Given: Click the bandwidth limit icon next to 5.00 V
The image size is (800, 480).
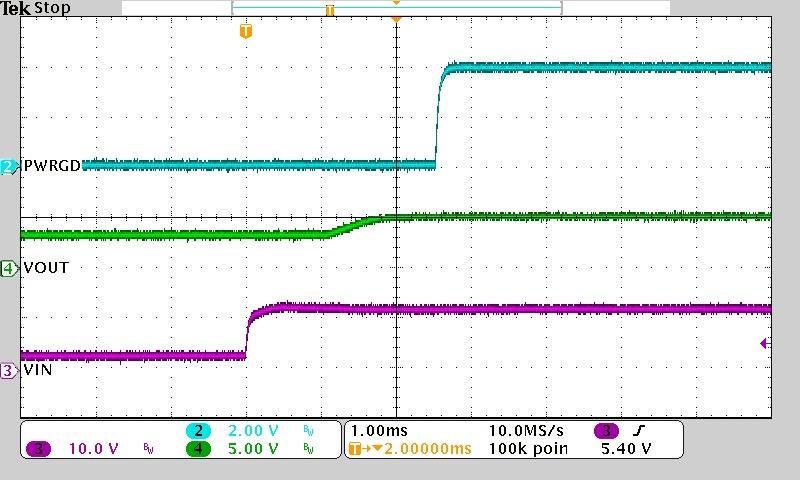Looking at the screenshot, I should (307, 449).
